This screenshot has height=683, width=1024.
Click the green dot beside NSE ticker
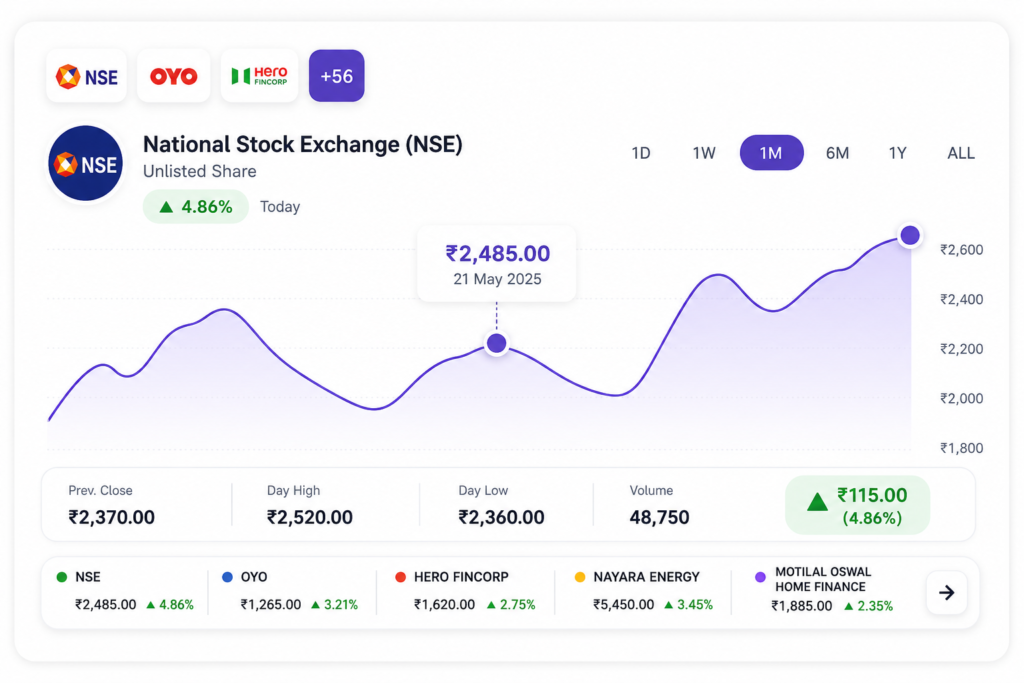coord(61,577)
